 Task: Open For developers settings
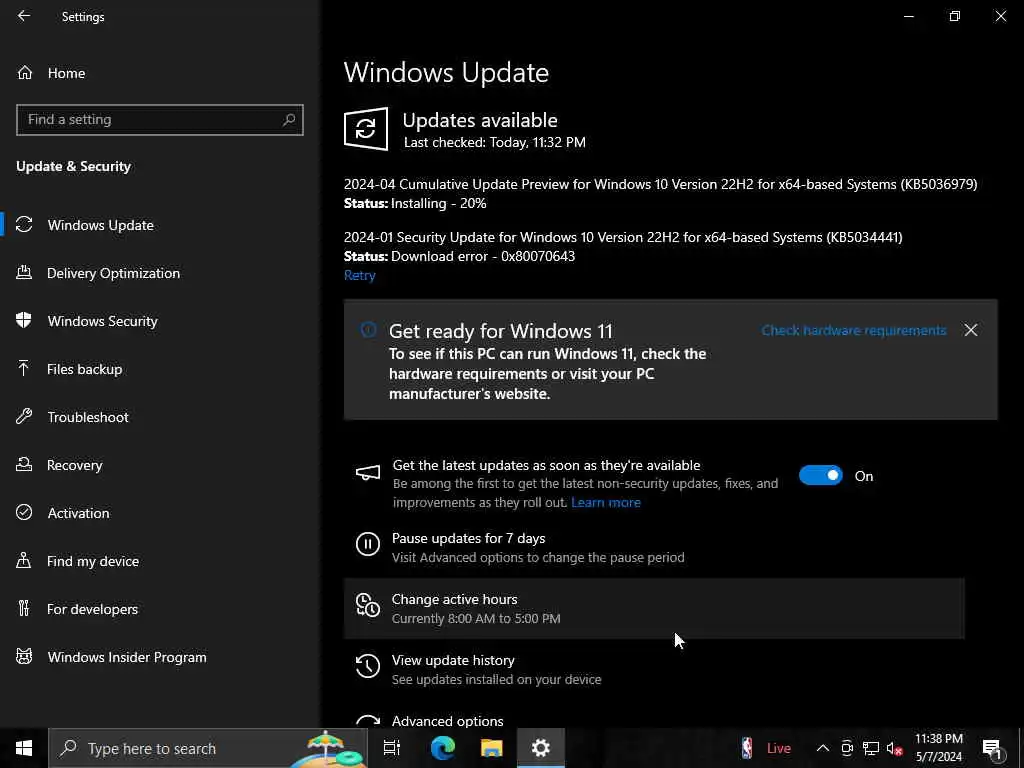(92, 609)
